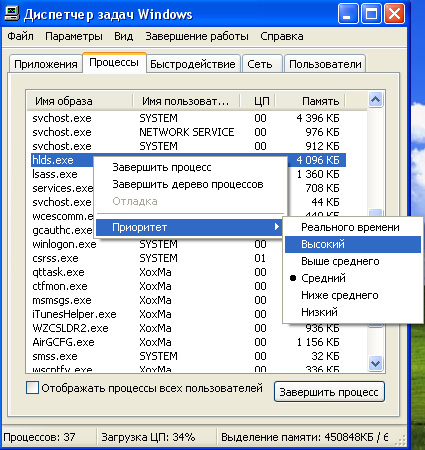The height and width of the screenshot is (450, 425).
Task: Click NETWORK SERVICE user name cell
Action: 187,132
